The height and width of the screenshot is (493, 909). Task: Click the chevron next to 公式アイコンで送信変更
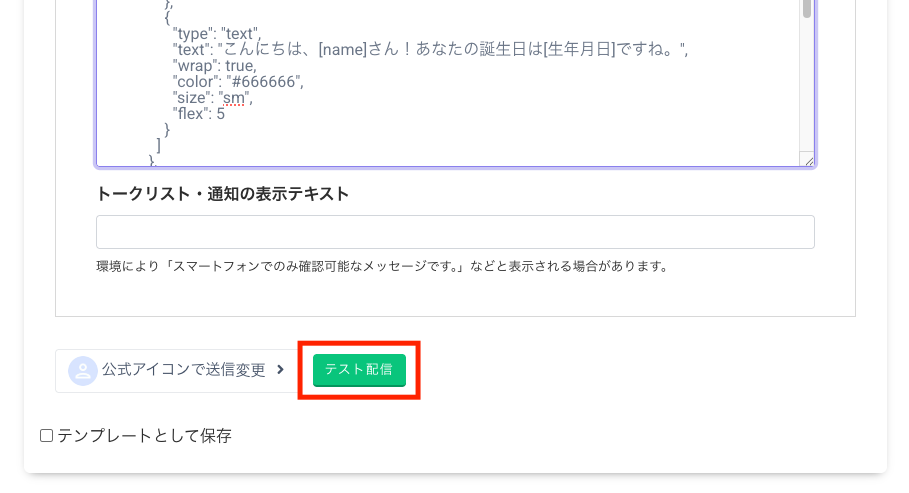tap(281, 369)
